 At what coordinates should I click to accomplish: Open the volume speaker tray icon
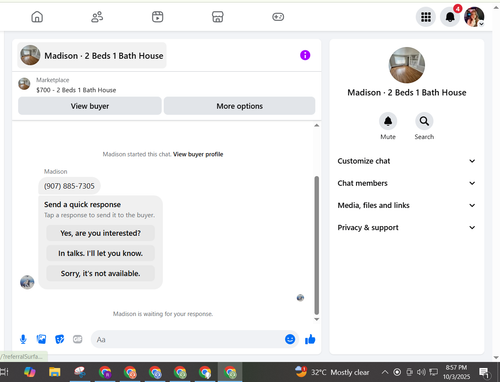(421, 372)
